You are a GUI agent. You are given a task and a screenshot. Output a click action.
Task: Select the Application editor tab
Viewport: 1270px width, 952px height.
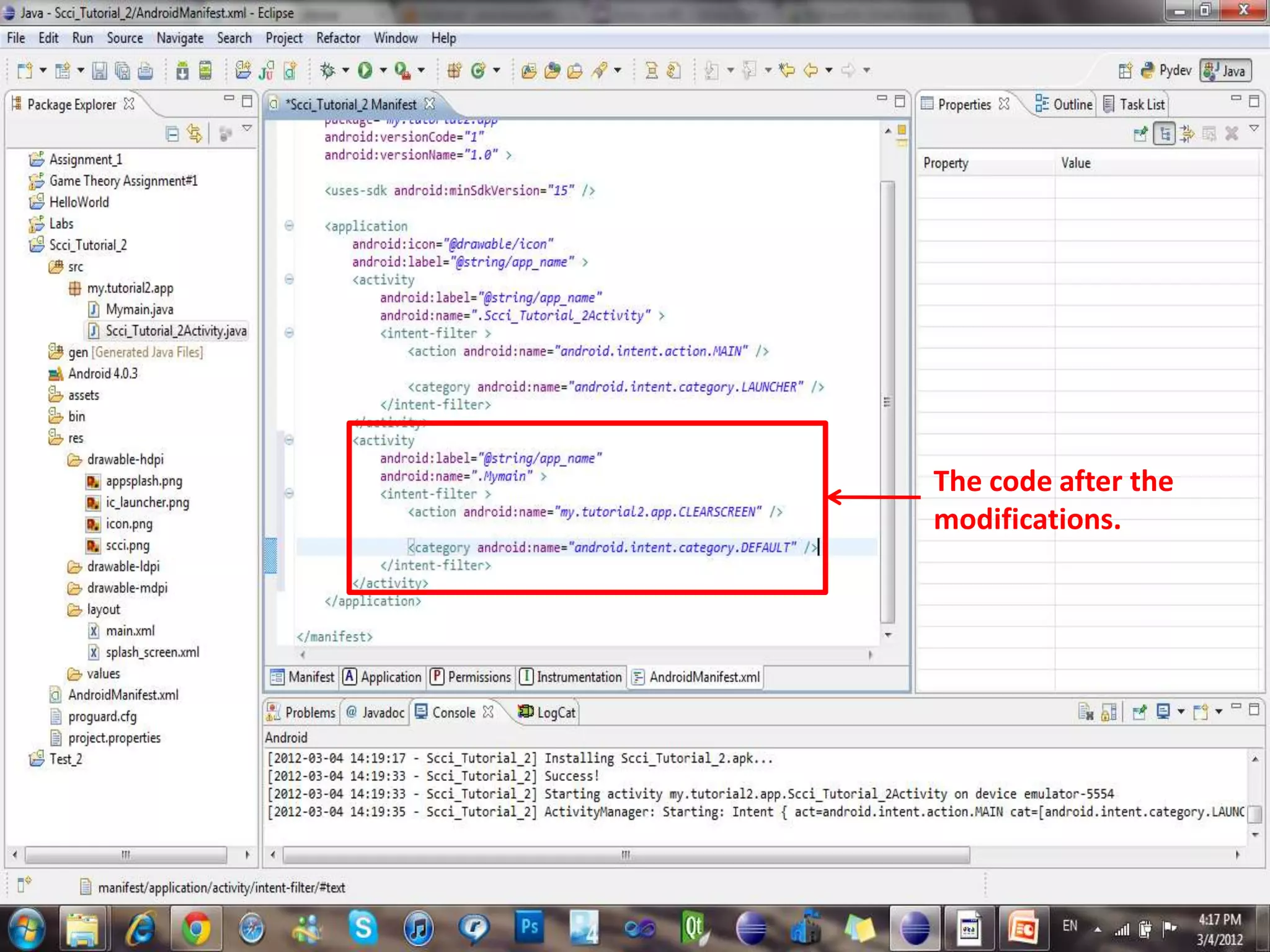[x=383, y=677]
